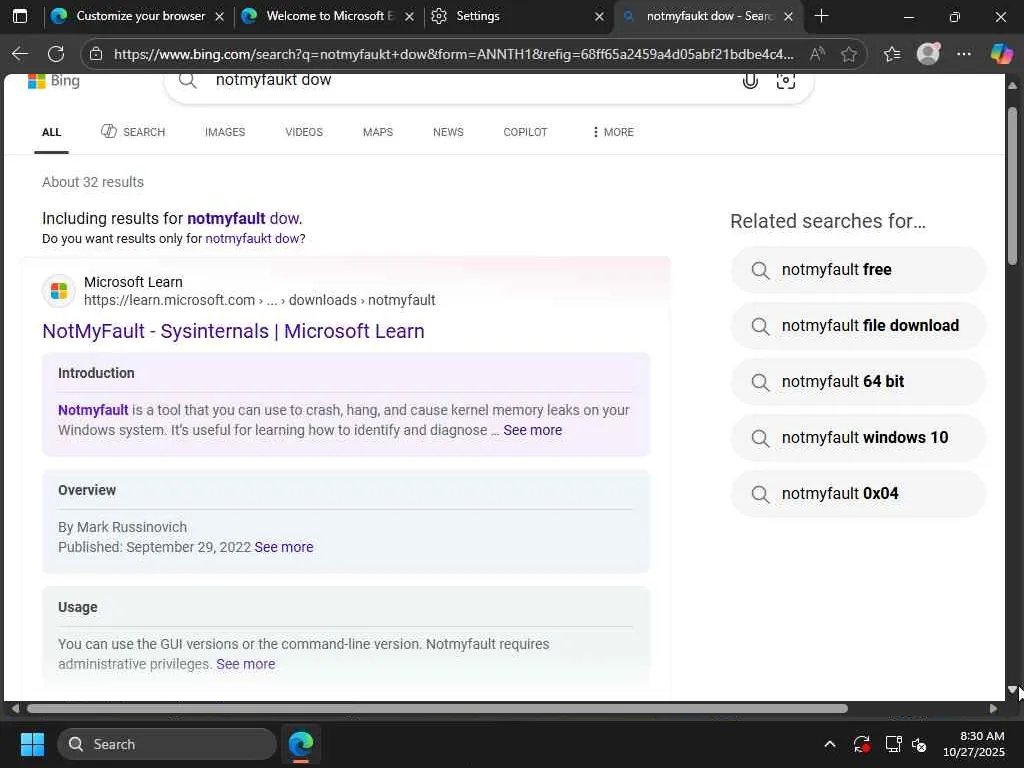1024x768 pixels.
Task: Launch Copilot from the toolbar icon
Action: [1001, 54]
